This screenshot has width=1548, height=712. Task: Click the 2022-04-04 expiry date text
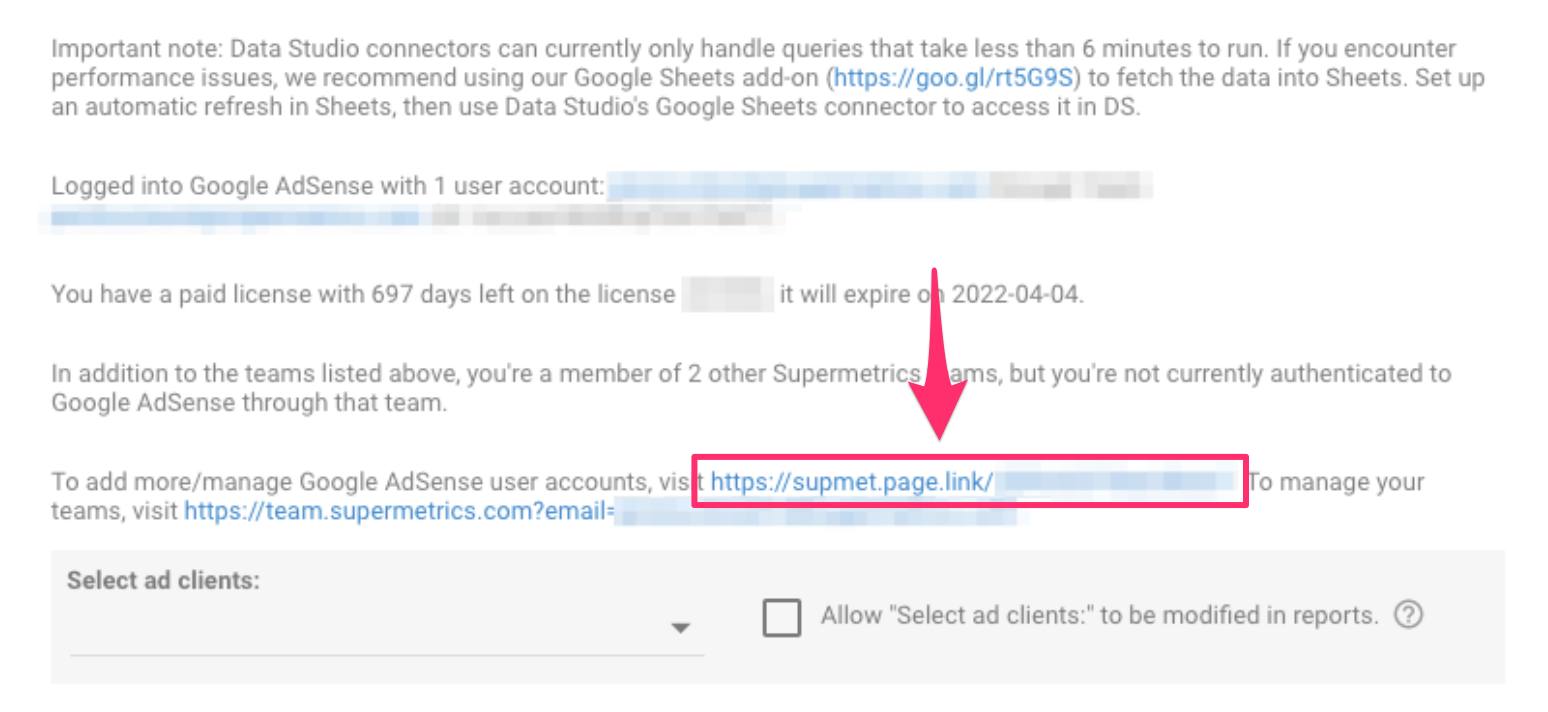(1015, 296)
